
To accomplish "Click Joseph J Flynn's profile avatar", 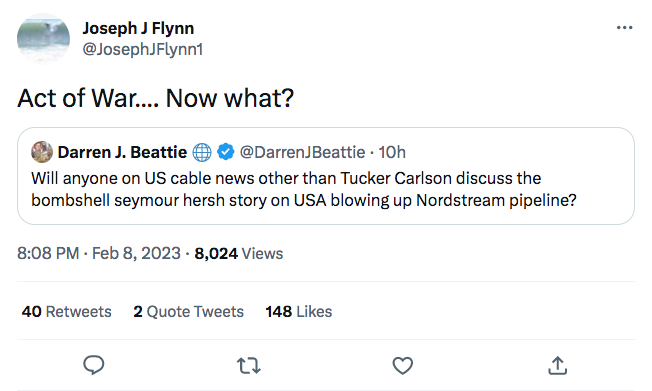I will [43, 39].
